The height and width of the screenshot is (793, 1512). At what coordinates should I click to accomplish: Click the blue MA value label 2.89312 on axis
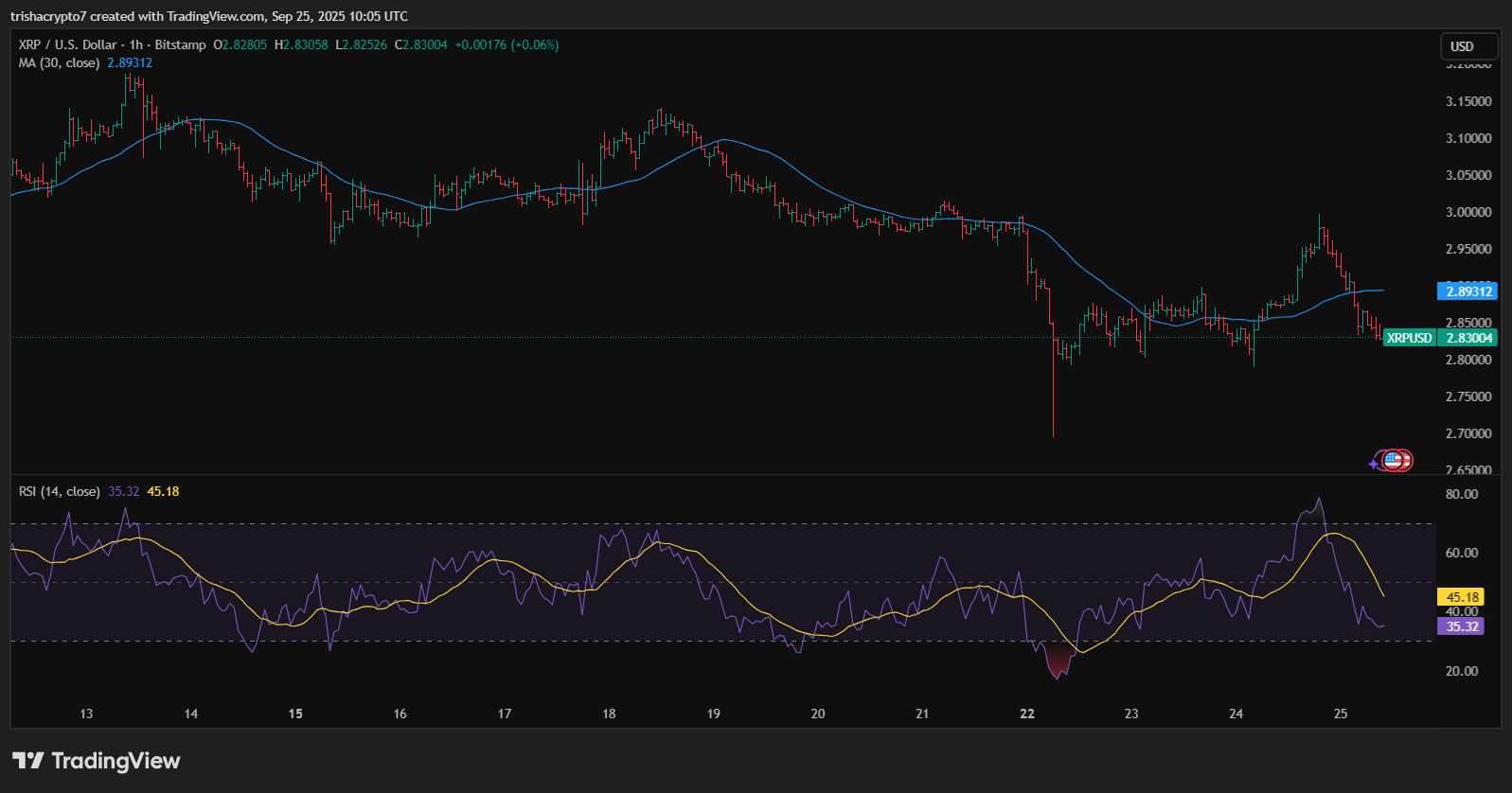coord(1468,291)
